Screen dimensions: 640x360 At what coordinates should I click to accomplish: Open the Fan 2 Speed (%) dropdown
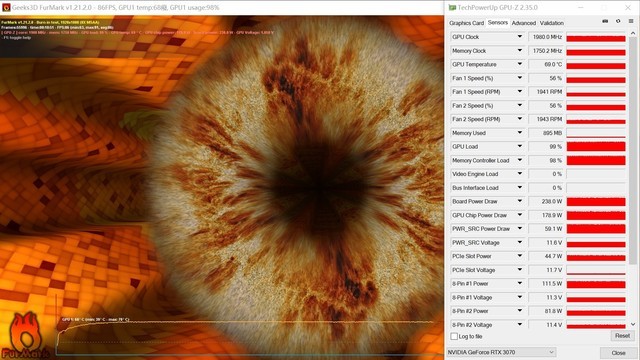[x=520, y=105]
